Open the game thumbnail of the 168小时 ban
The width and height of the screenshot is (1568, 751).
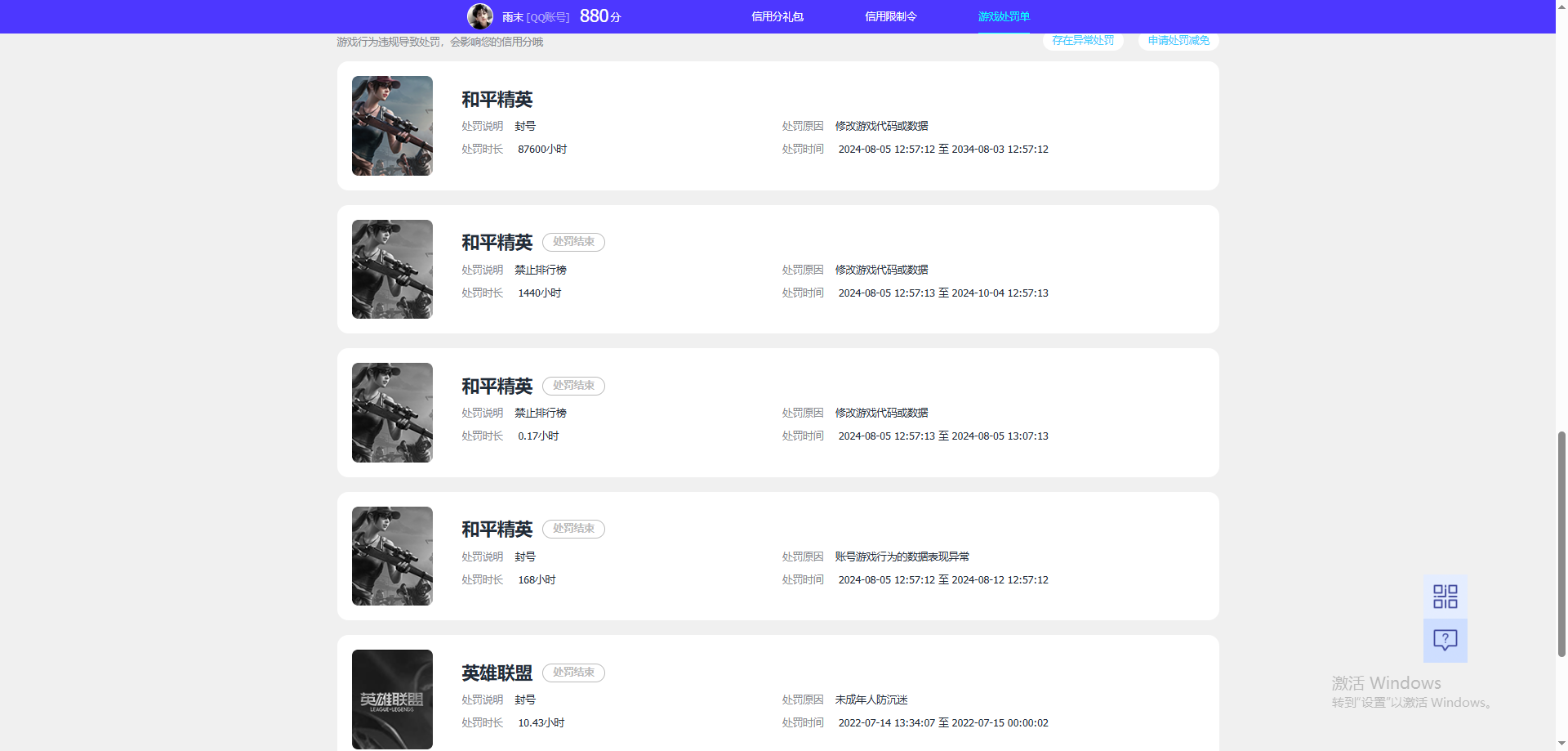click(392, 557)
